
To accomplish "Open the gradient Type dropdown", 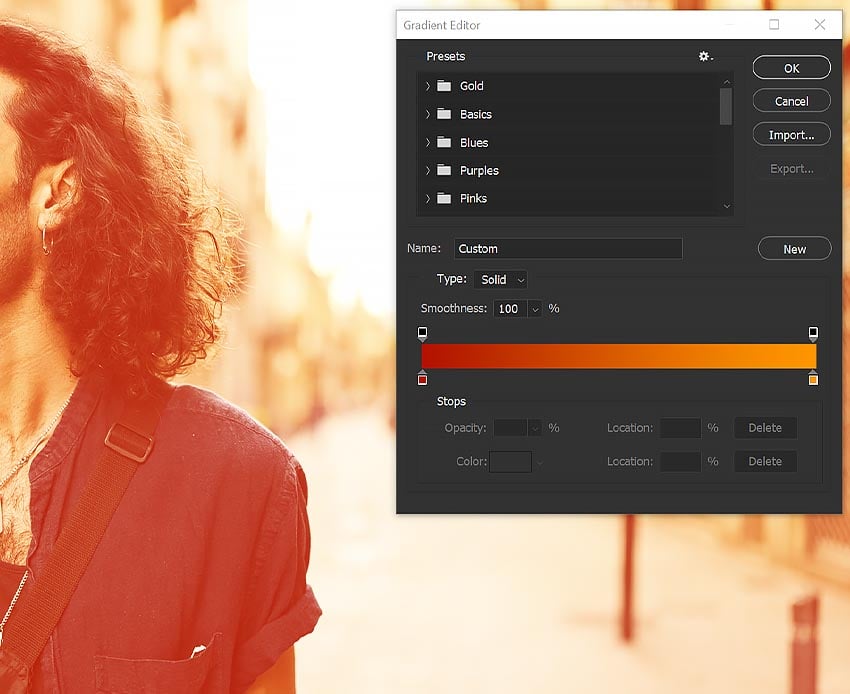I will click(500, 280).
